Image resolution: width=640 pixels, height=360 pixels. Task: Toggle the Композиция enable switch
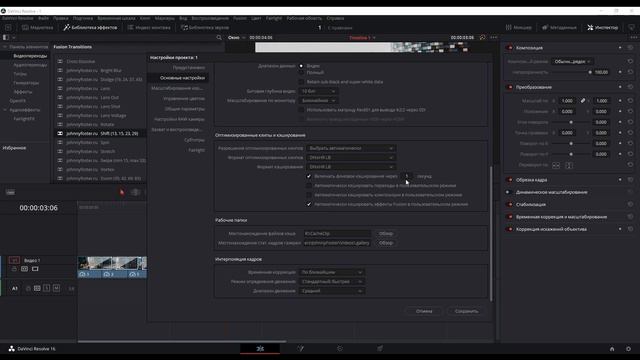click(x=509, y=48)
